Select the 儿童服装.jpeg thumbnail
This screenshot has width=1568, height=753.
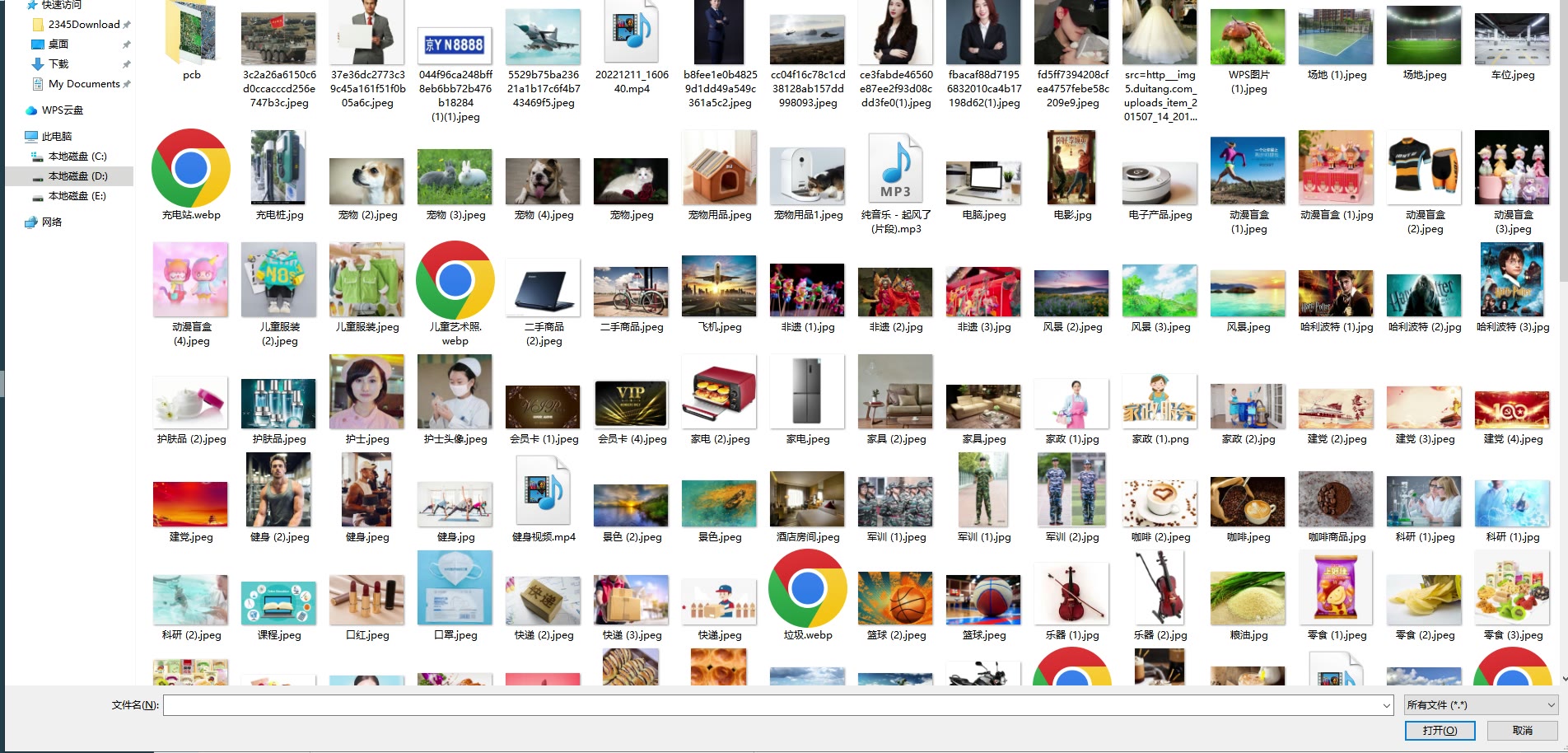(367, 279)
